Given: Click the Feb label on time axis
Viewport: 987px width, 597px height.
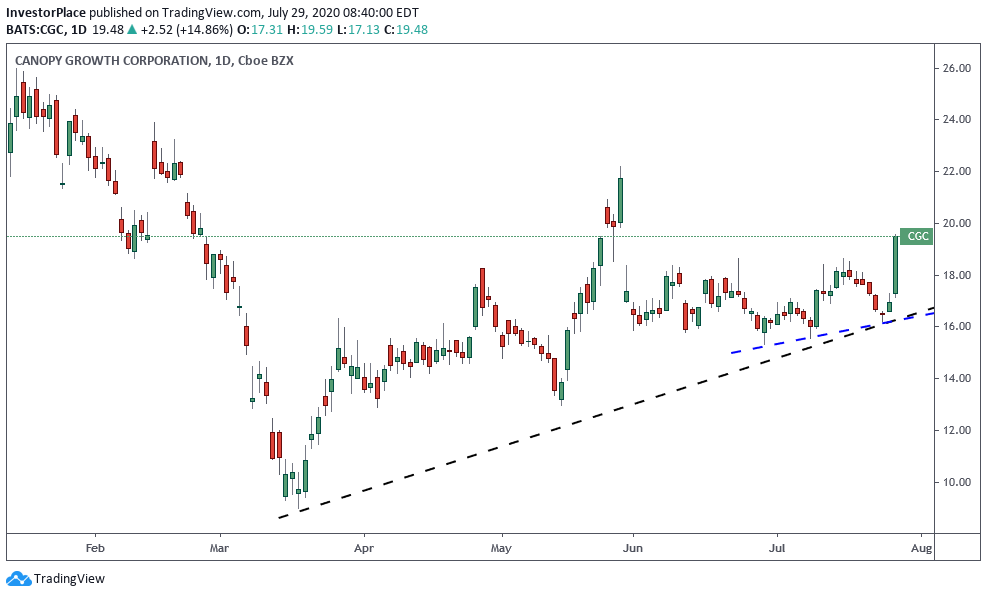Looking at the screenshot, I should [95, 548].
